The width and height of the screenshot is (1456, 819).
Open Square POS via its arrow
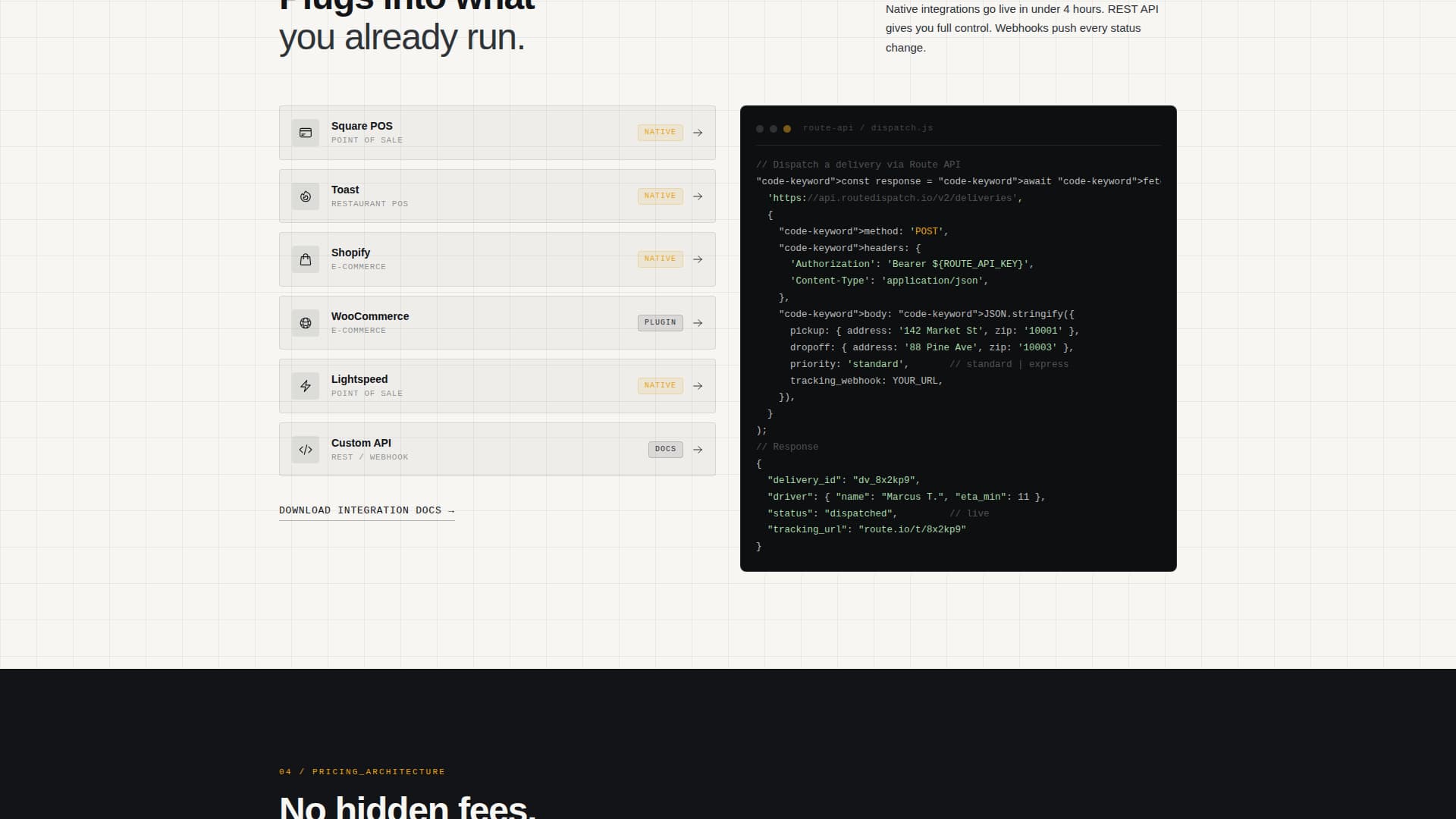698,133
